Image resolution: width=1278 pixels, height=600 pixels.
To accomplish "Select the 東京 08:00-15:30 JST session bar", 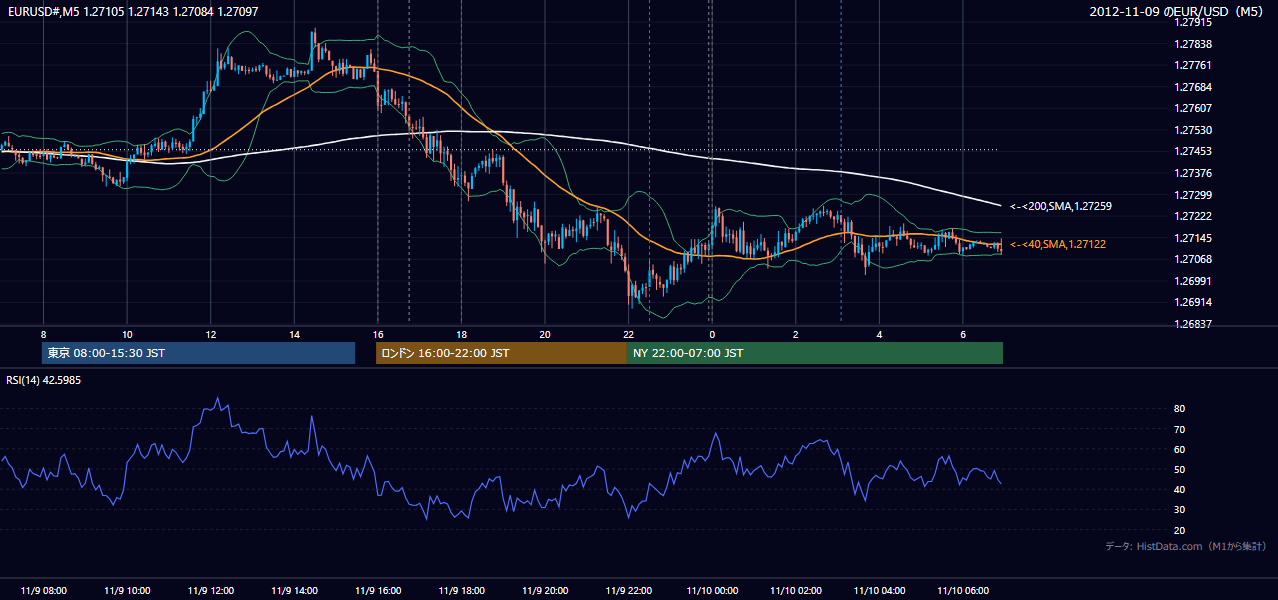I will [x=198, y=353].
